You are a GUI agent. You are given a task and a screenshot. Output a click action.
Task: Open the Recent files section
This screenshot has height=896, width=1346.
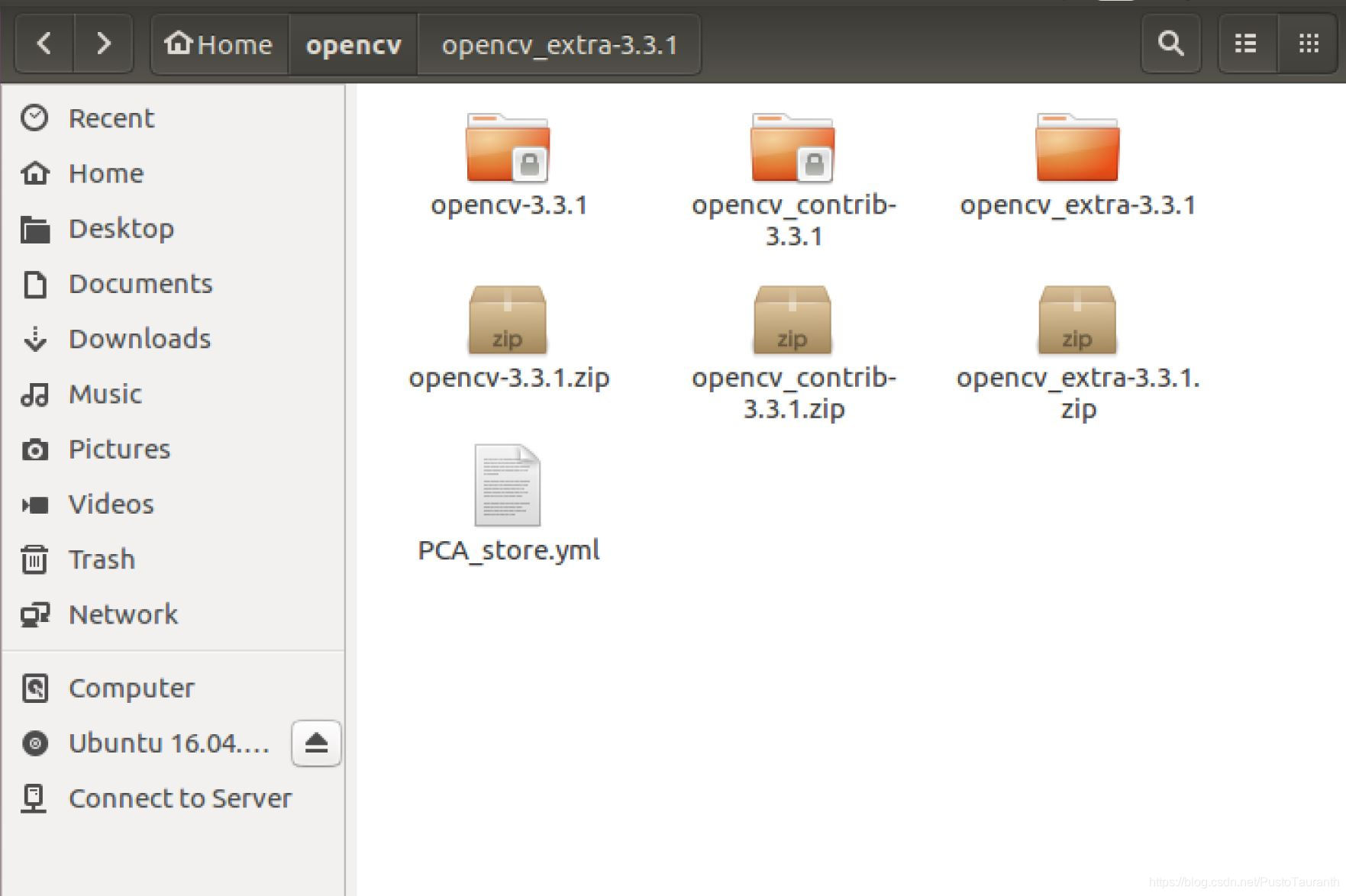click(111, 118)
